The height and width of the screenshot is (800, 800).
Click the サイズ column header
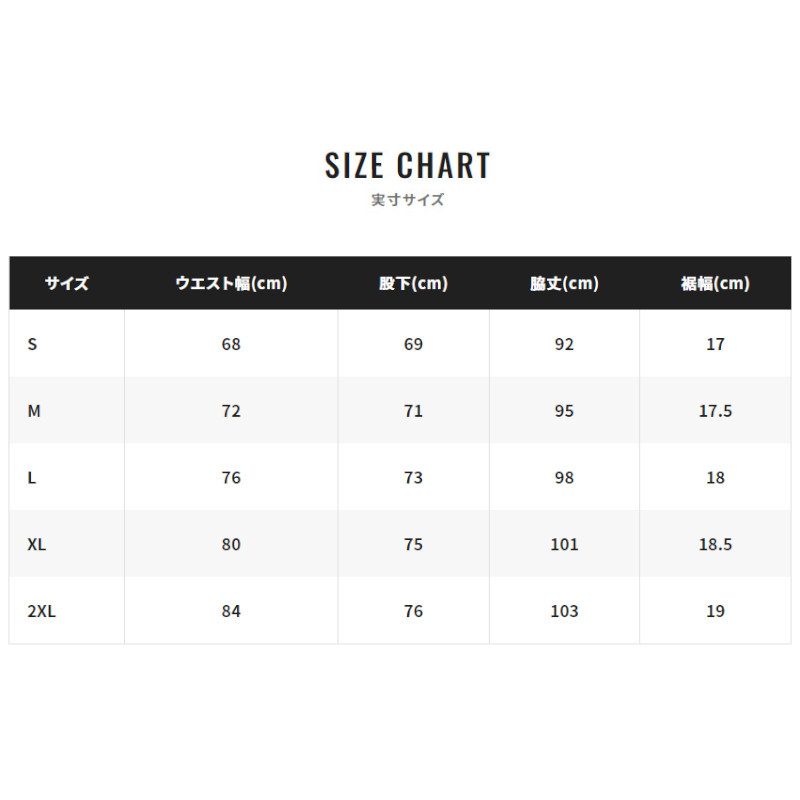point(66,283)
